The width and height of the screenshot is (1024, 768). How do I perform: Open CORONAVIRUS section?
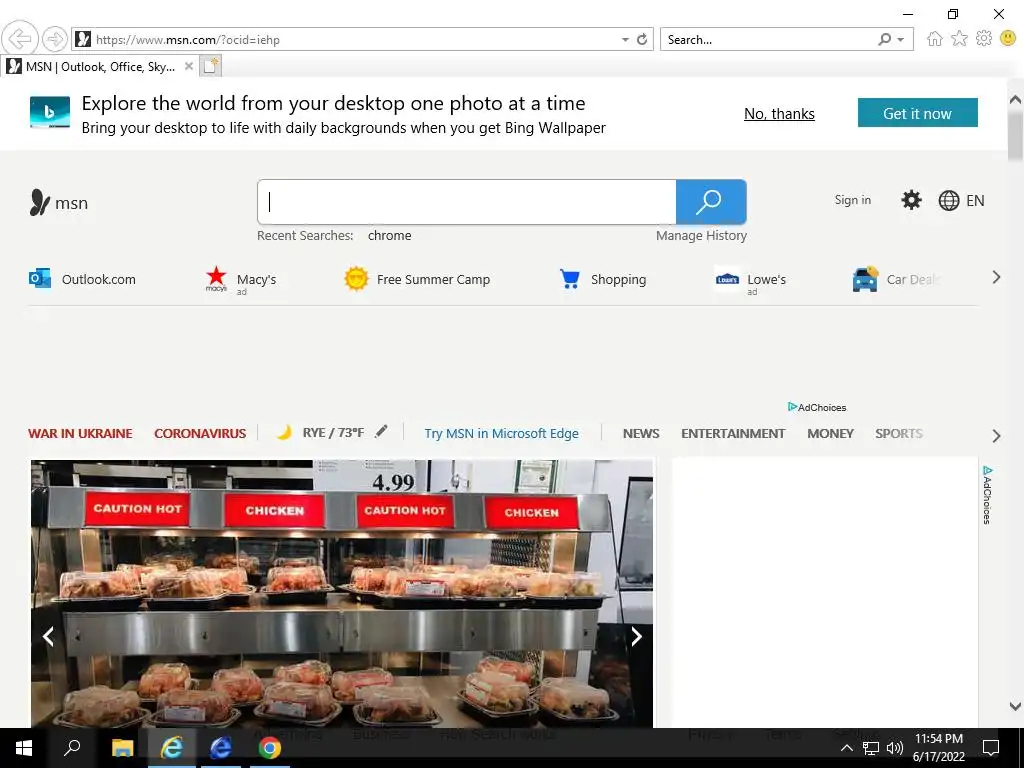tap(200, 433)
